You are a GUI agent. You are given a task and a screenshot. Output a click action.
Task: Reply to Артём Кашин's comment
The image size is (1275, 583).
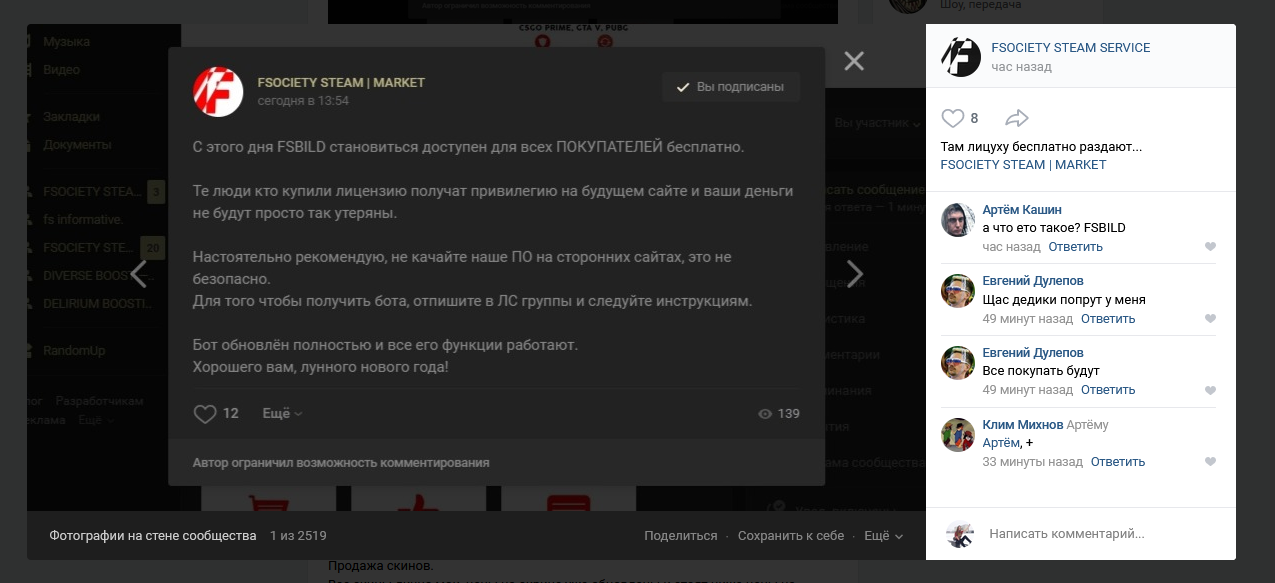pyautogui.click(x=1076, y=247)
